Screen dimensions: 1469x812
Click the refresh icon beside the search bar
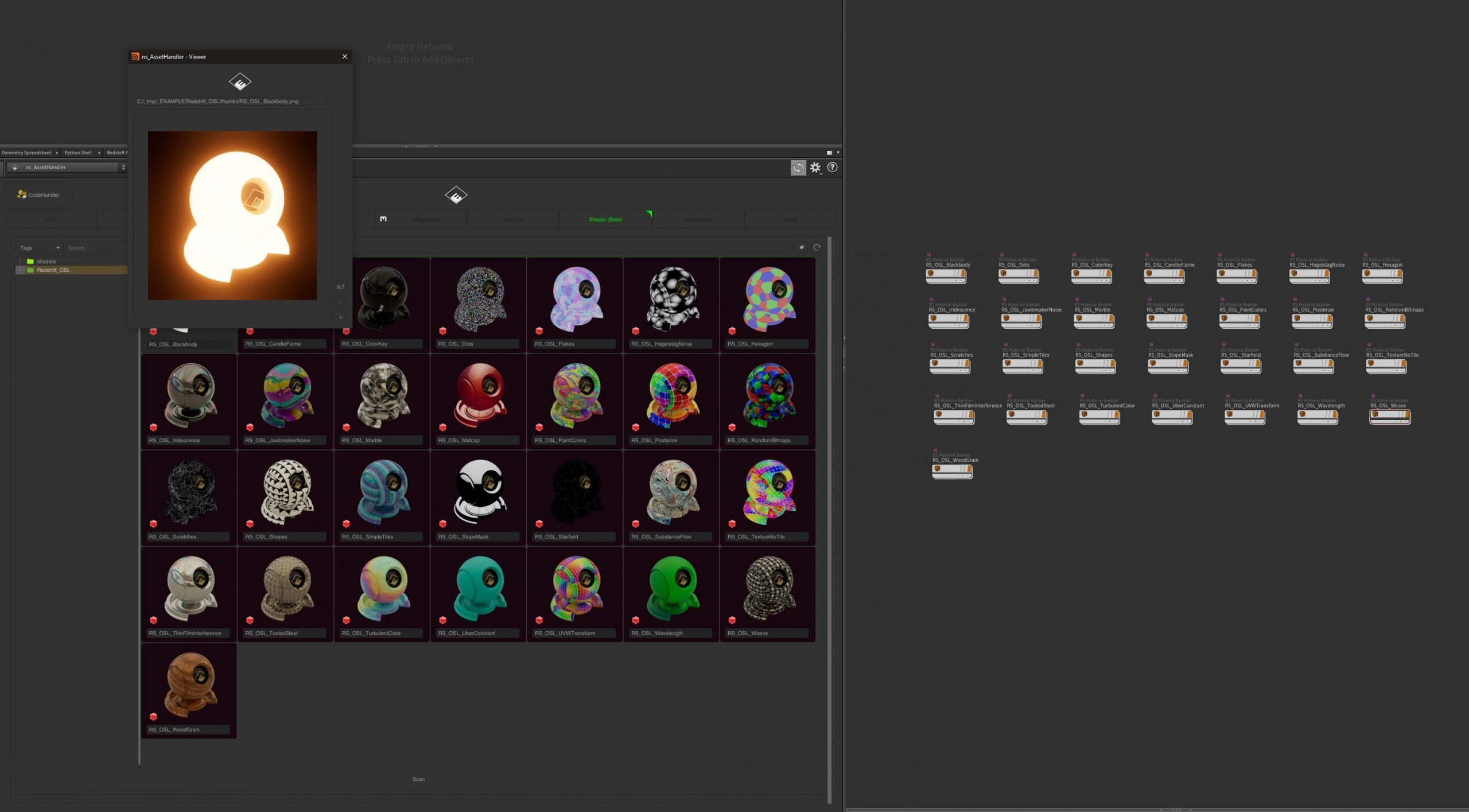coord(817,247)
